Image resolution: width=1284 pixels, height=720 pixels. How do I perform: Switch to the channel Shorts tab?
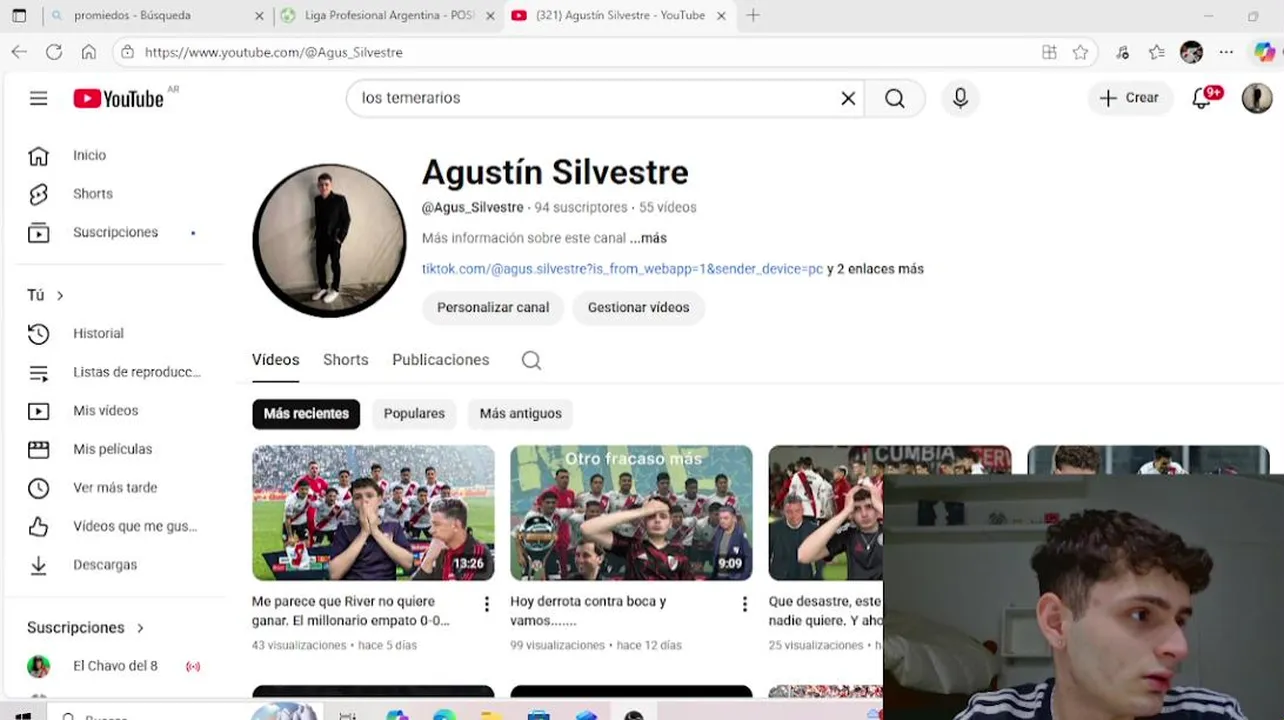pos(345,360)
